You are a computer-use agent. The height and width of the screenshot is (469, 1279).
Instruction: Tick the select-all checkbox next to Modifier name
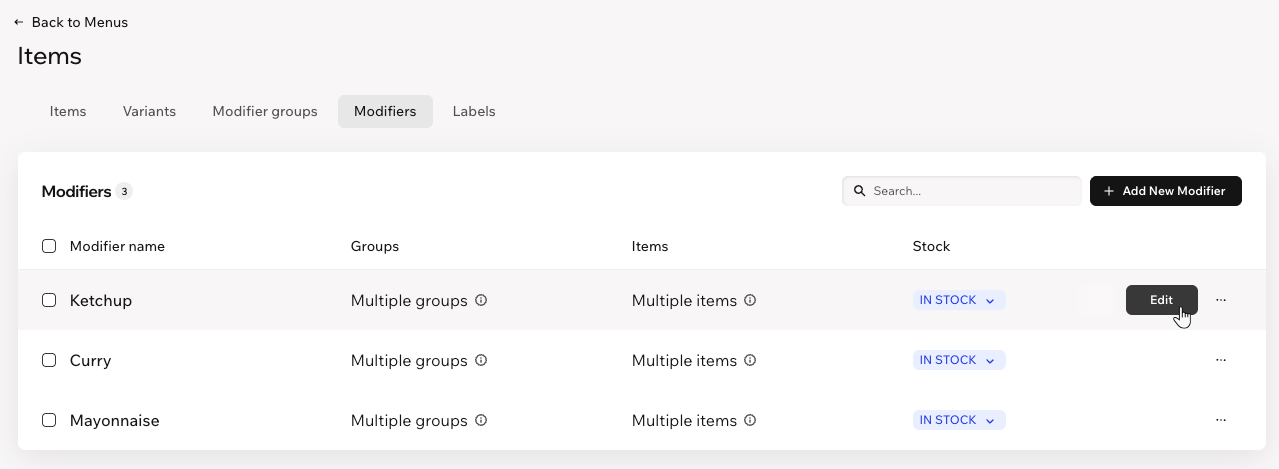(x=49, y=246)
